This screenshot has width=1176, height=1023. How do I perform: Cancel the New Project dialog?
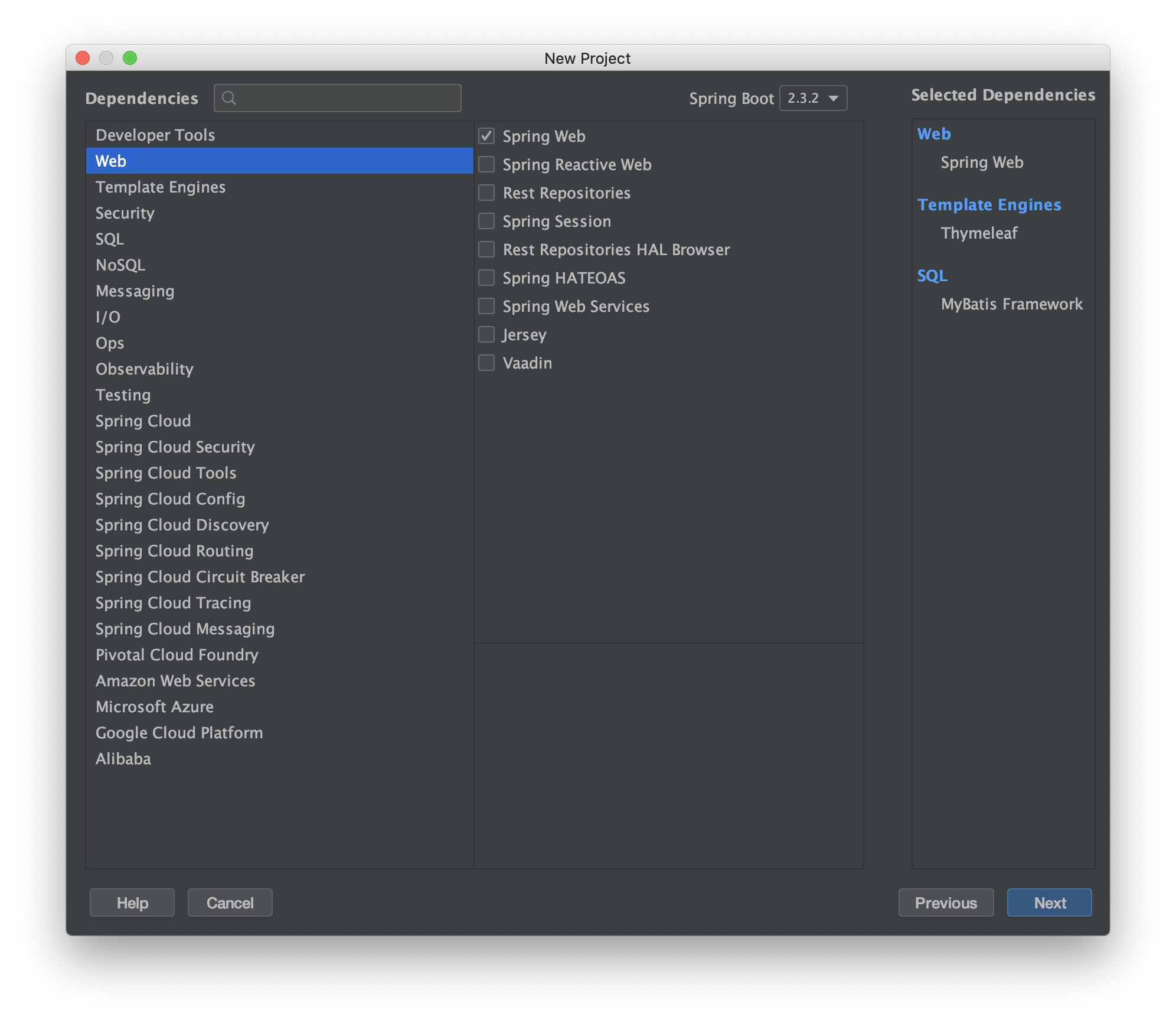pyautogui.click(x=230, y=903)
